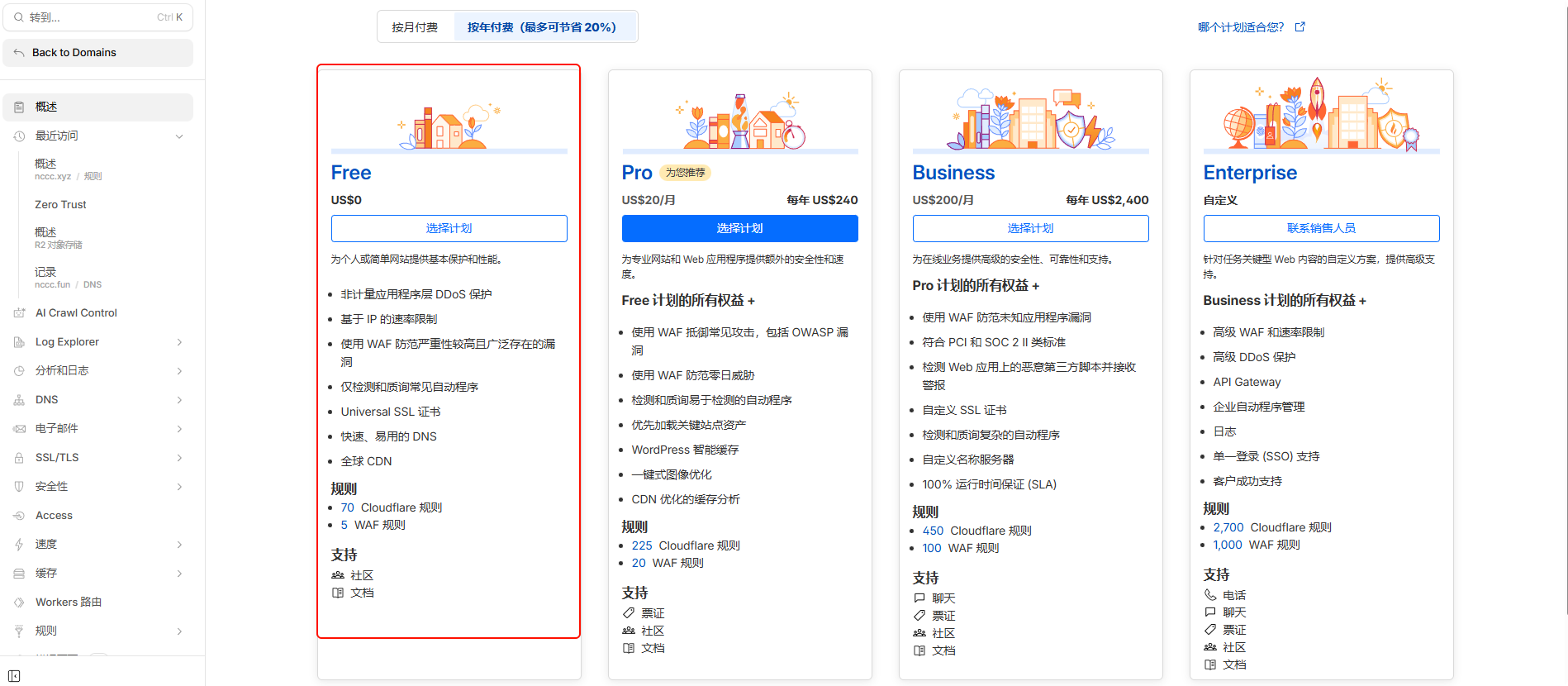Expand the DNS submenu arrow
Viewport: 1568px width, 686px height.
tap(179, 400)
